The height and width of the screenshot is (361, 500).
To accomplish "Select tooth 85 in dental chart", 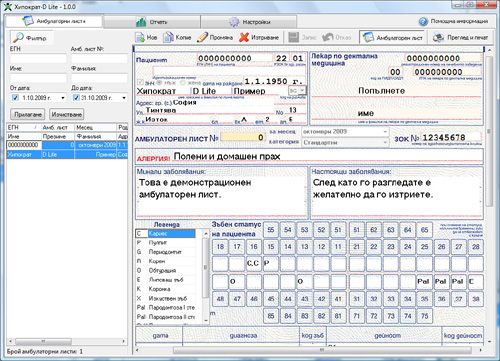I will [271, 316].
